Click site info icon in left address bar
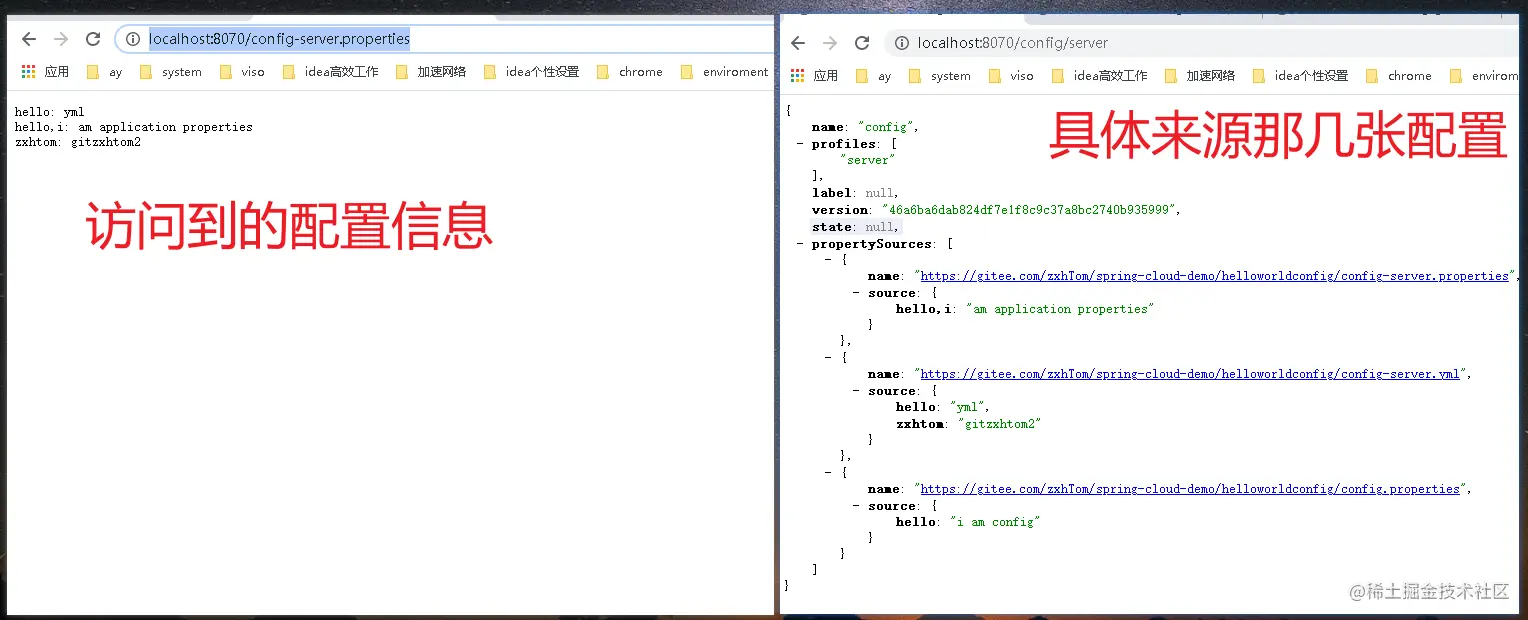Viewport: 1528px width, 620px height. [133, 39]
